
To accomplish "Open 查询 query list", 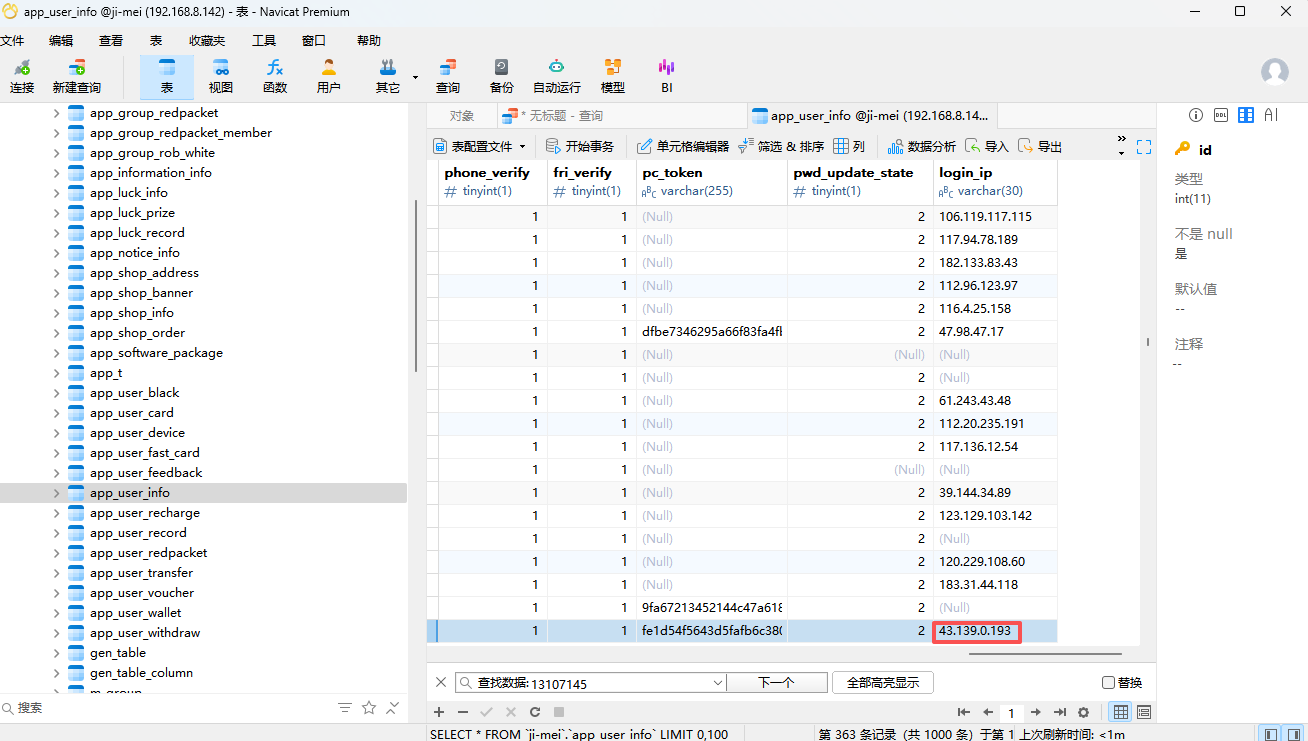I will click(448, 76).
